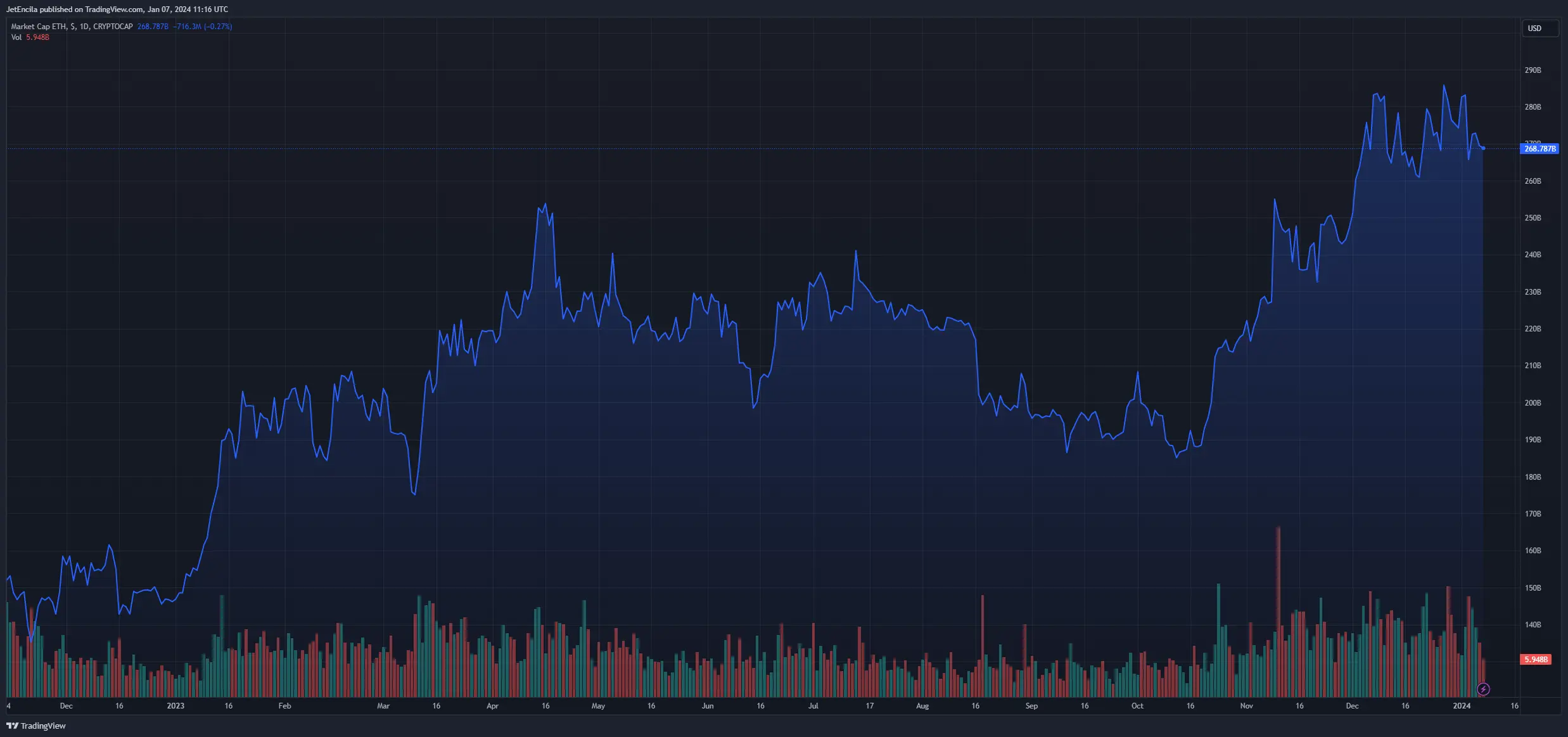Click the Apr label on time axis

pos(492,706)
